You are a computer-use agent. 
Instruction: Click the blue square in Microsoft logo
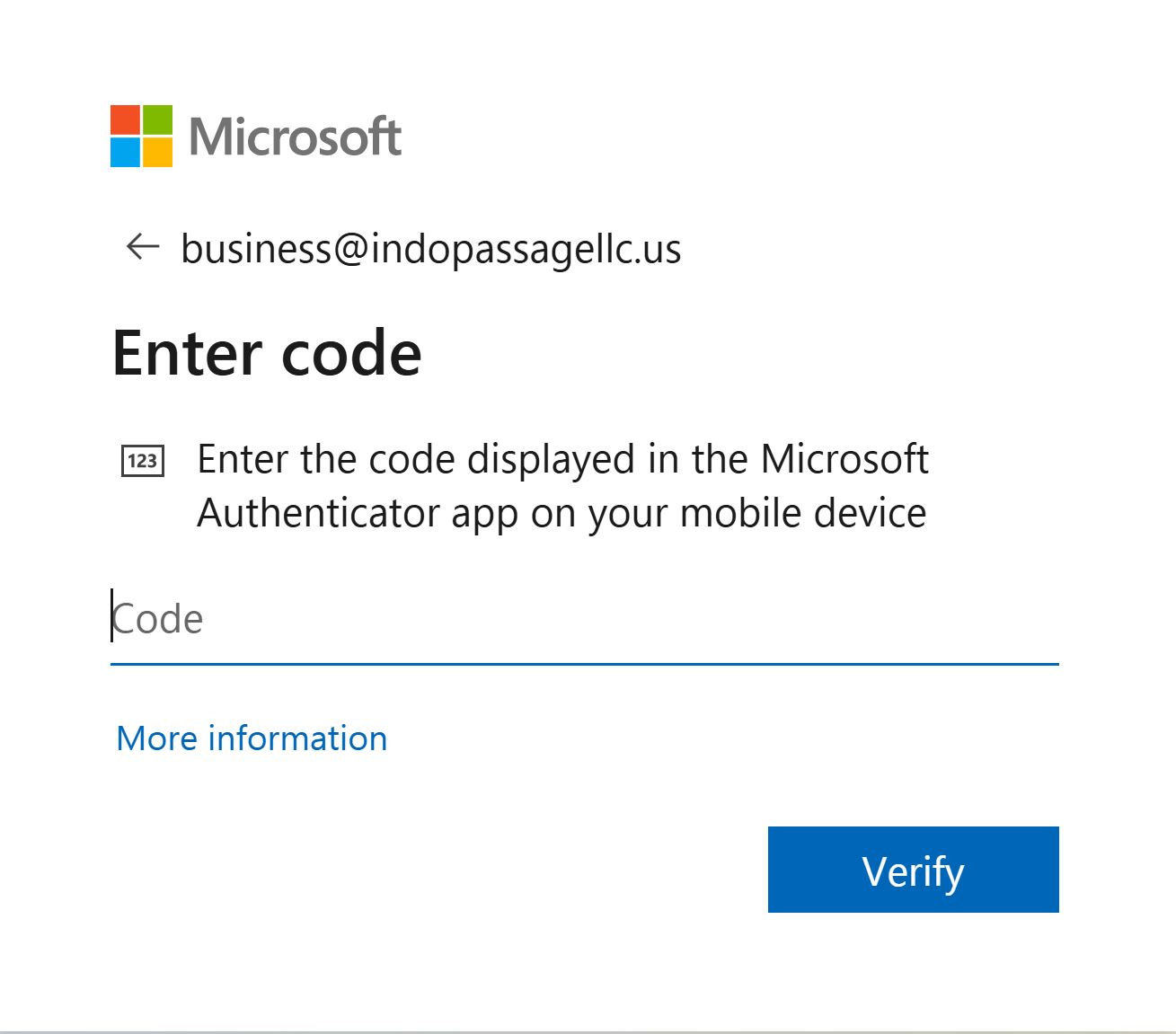125,153
